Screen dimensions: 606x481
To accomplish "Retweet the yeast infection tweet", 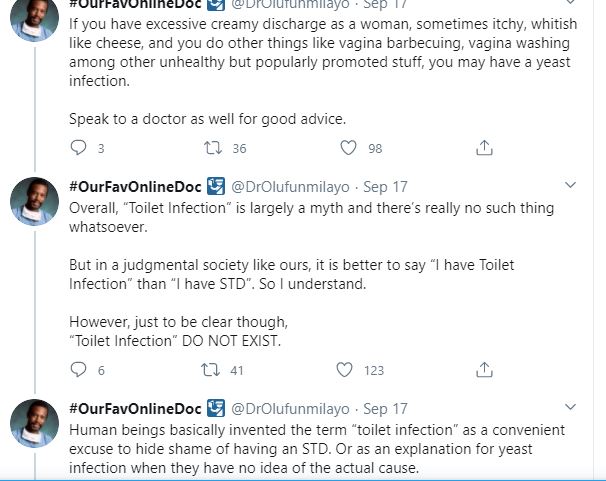I will pyautogui.click(x=213, y=148).
